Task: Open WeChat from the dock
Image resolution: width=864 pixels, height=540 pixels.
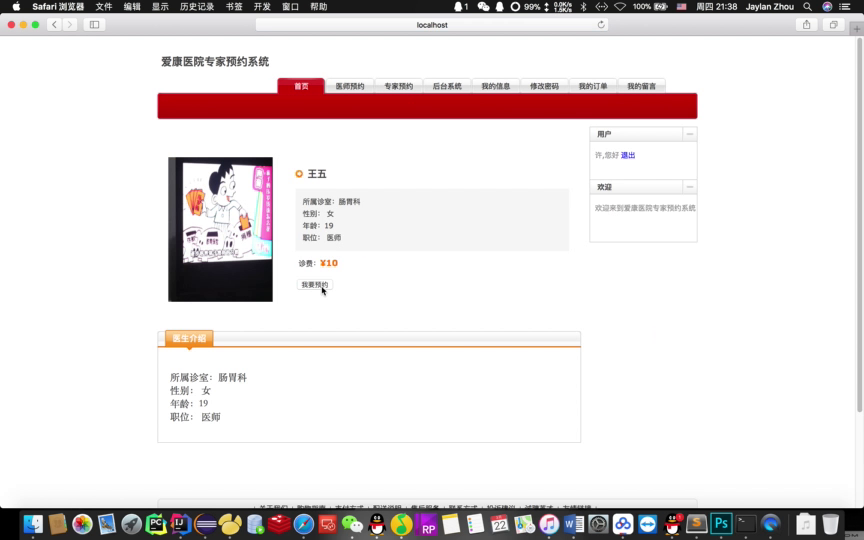Action: coord(352,524)
